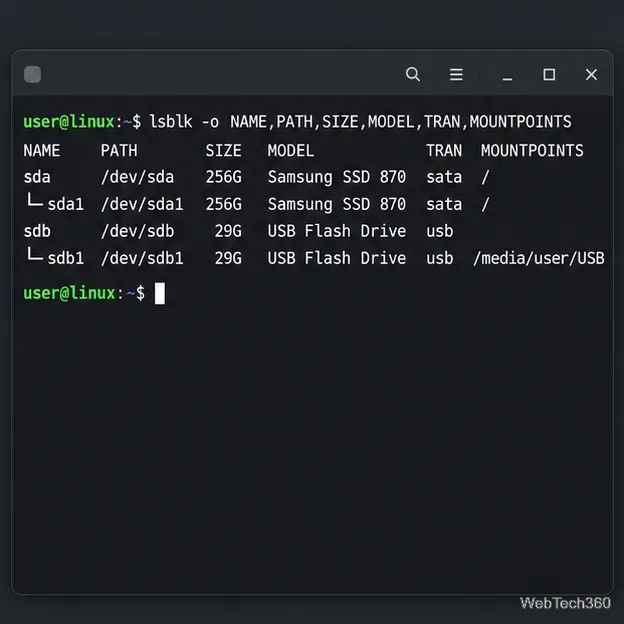The width and height of the screenshot is (624, 624).
Task: Click the gray tab button at title bar left
Action: (33, 74)
